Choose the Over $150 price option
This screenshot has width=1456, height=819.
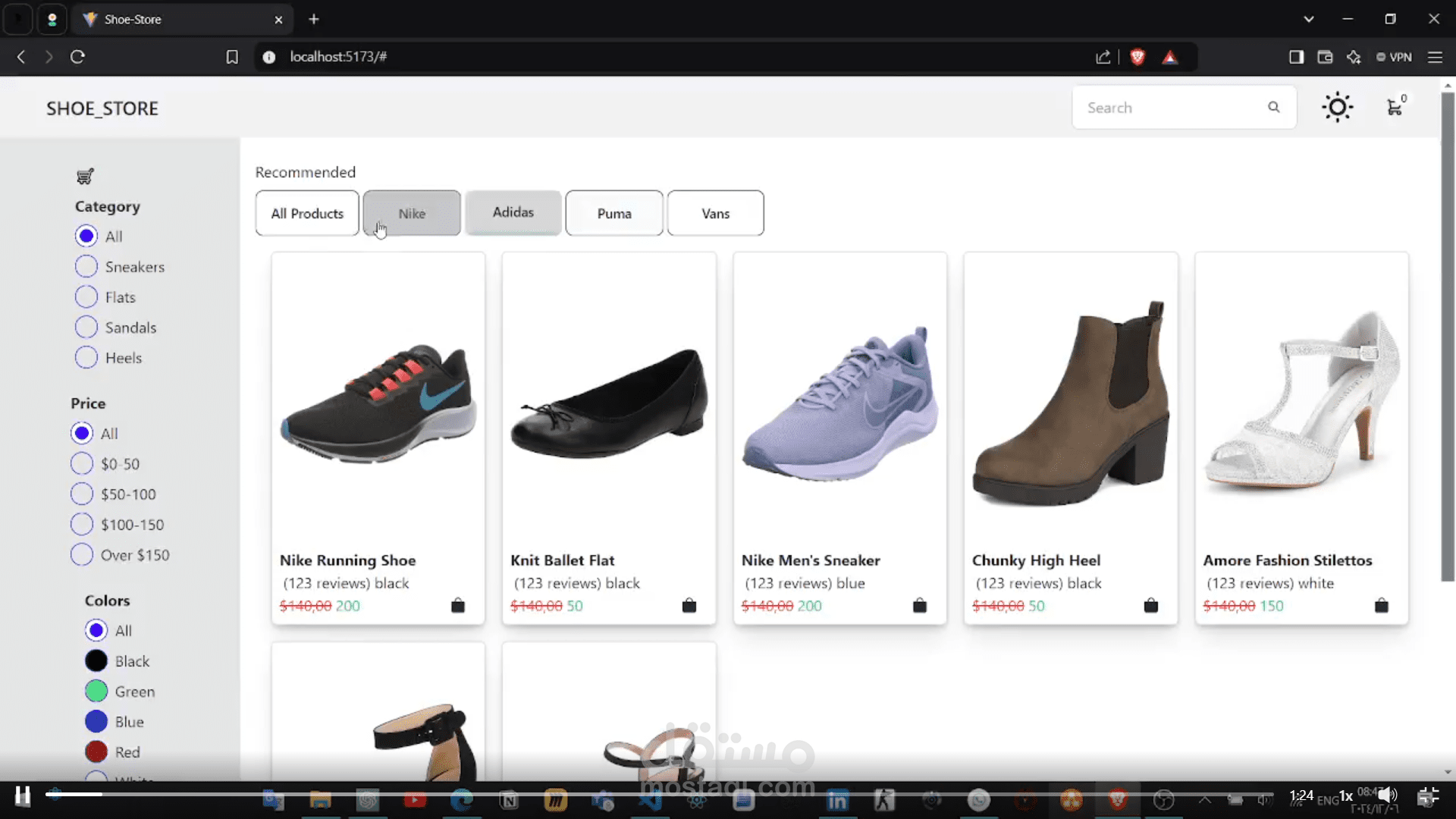(82, 554)
